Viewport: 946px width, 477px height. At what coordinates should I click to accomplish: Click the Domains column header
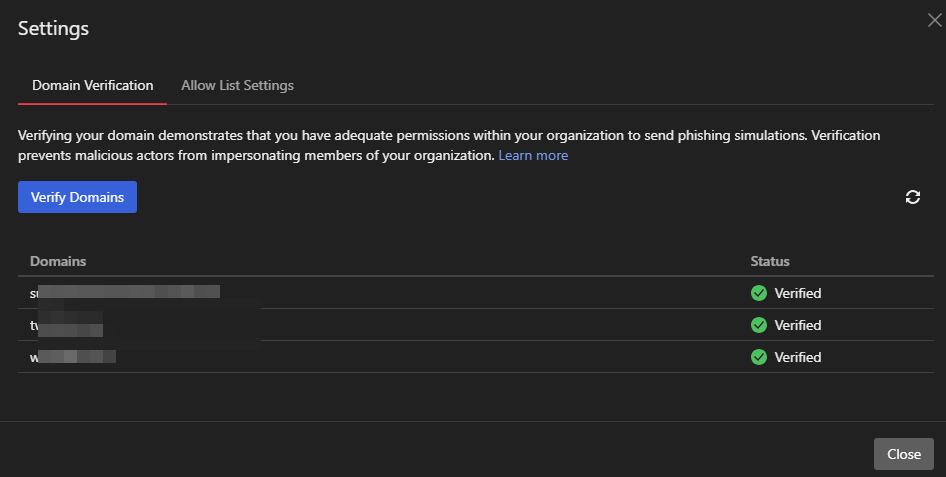click(58, 261)
